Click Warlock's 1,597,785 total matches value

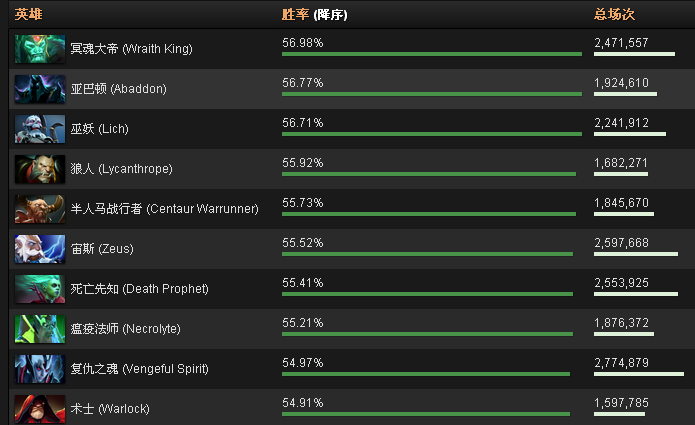tap(621, 403)
